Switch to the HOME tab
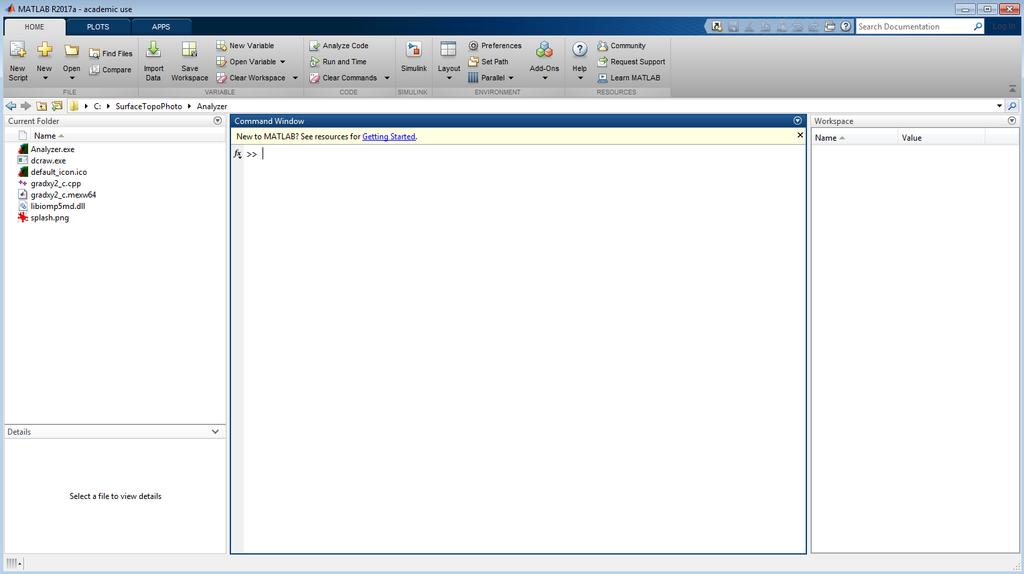This screenshot has width=1024, height=574. (x=35, y=27)
